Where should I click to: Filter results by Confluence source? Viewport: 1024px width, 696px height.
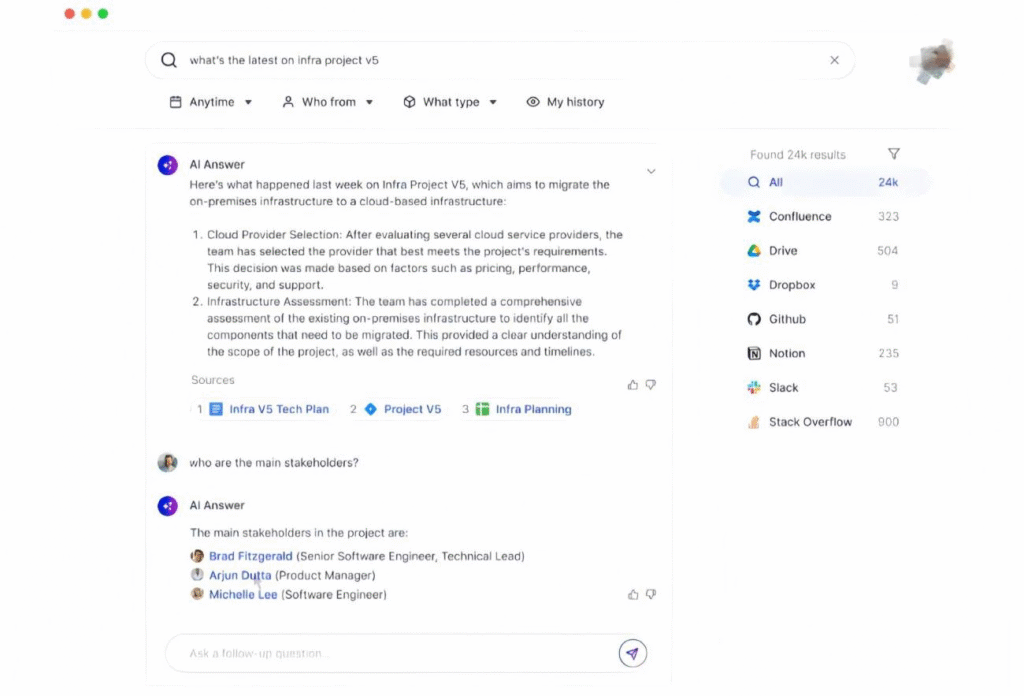tap(799, 217)
